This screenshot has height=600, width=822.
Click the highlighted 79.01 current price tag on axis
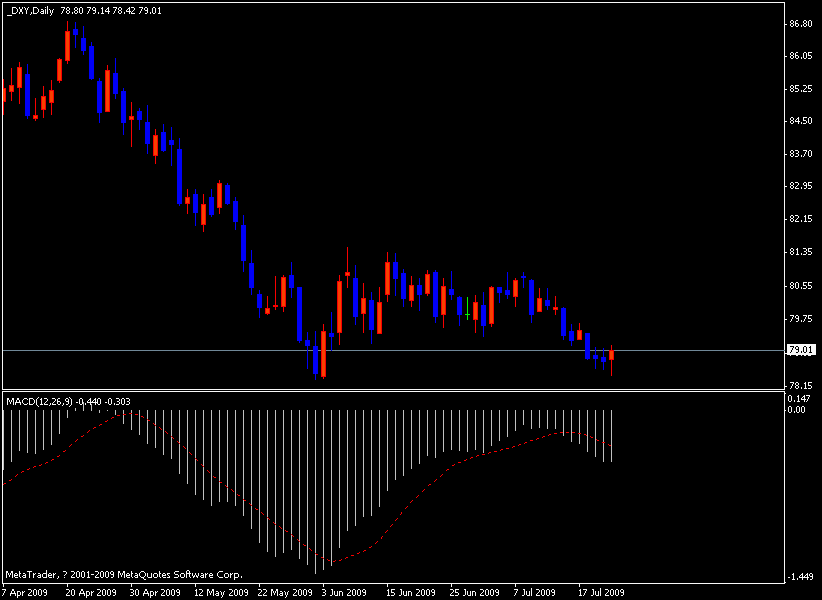click(x=801, y=350)
